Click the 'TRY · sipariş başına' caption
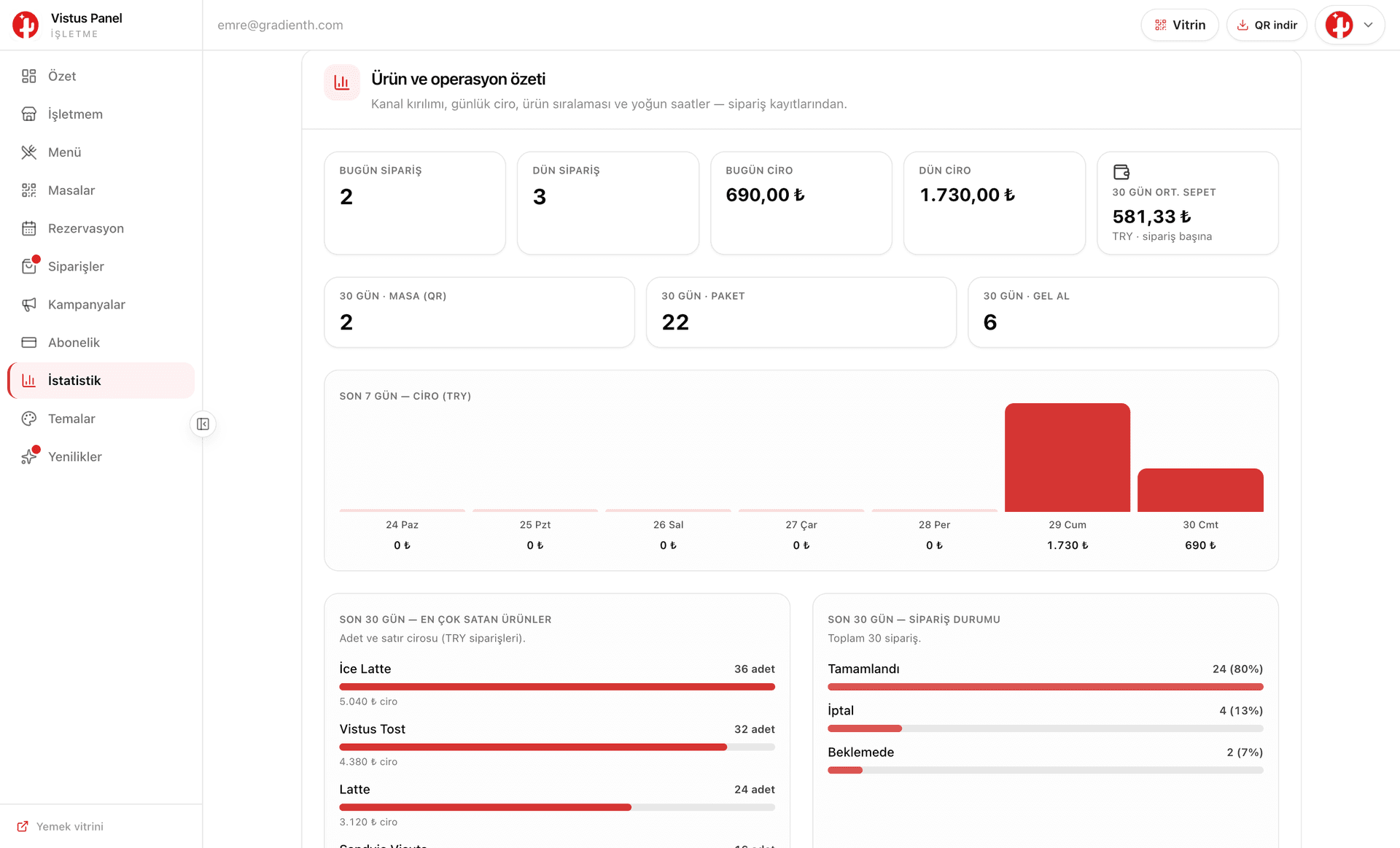The image size is (1400, 848). coord(1162,236)
